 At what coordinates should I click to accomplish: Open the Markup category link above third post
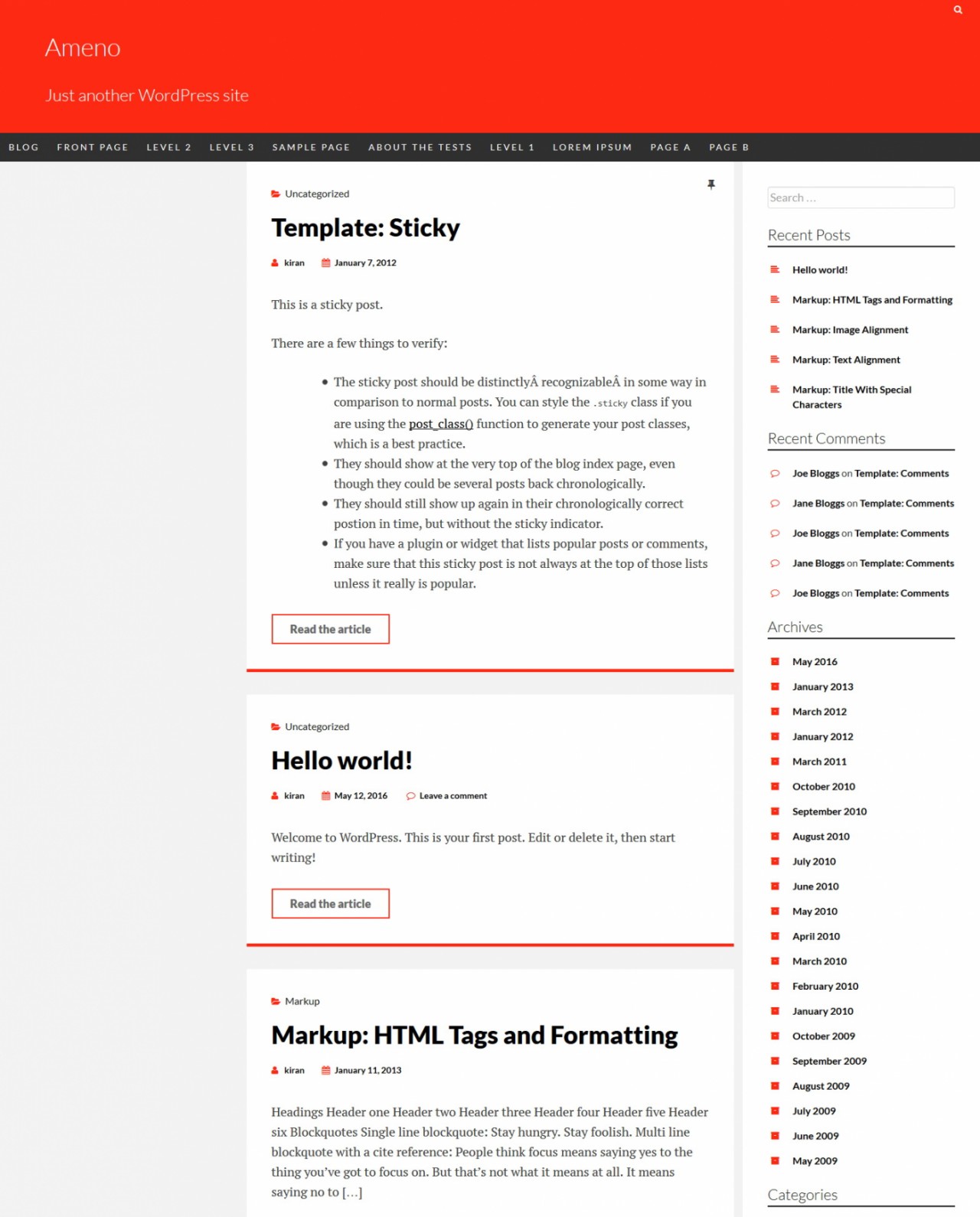[302, 1002]
